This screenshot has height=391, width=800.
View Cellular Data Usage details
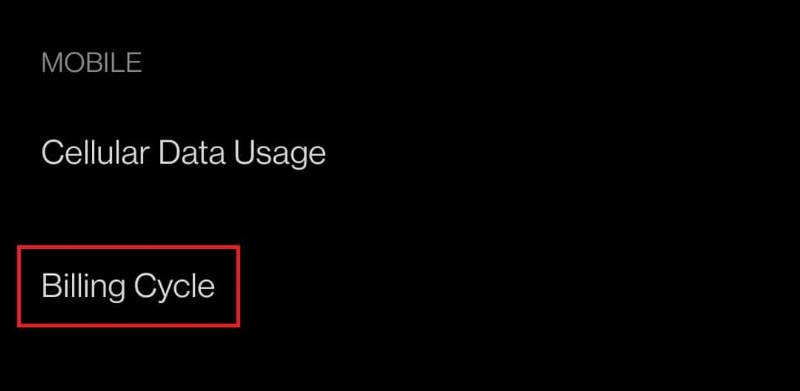pyautogui.click(x=184, y=152)
